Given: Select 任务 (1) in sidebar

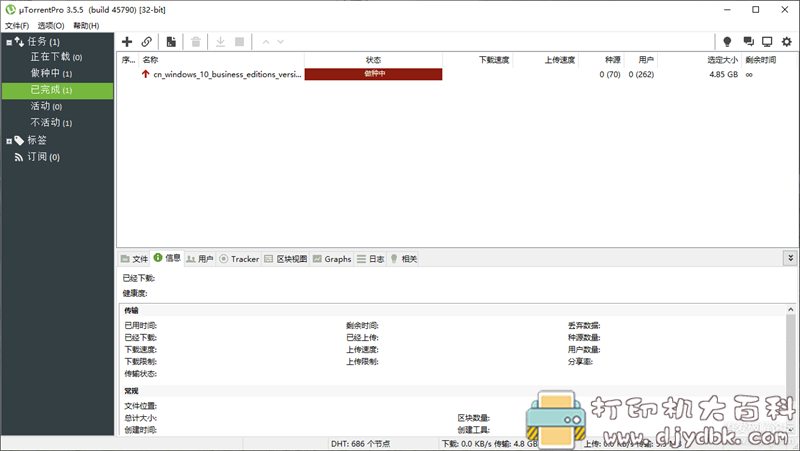Looking at the screenshot, I should 57,42.
